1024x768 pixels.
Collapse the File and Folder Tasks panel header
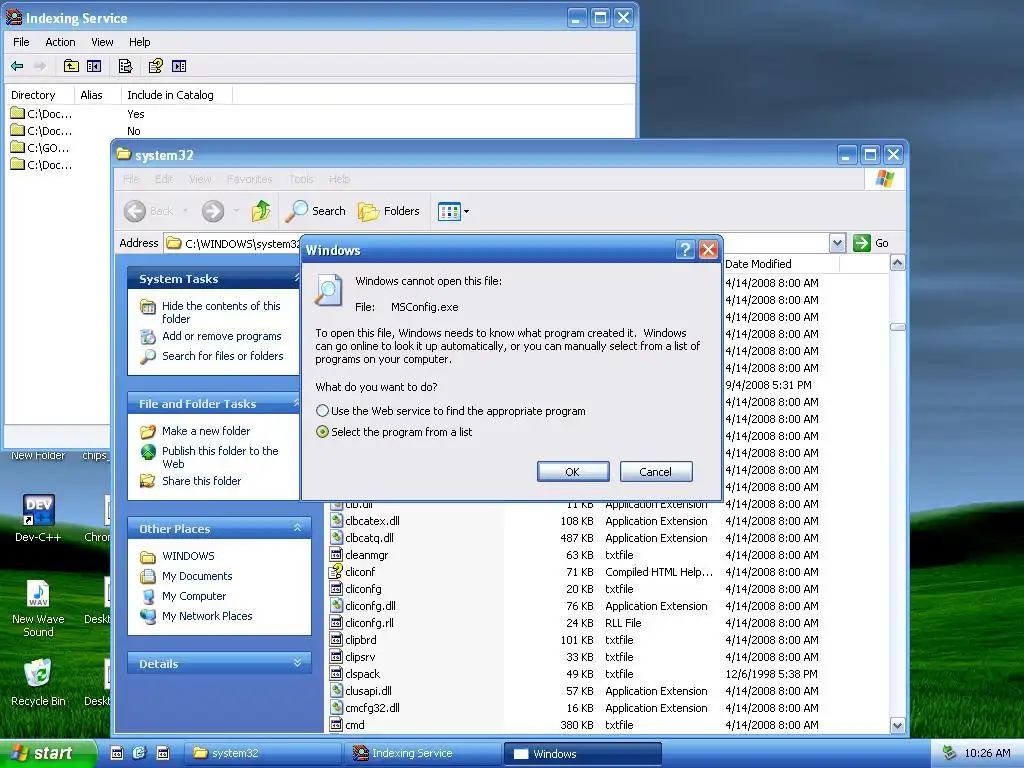pos(214,404)
